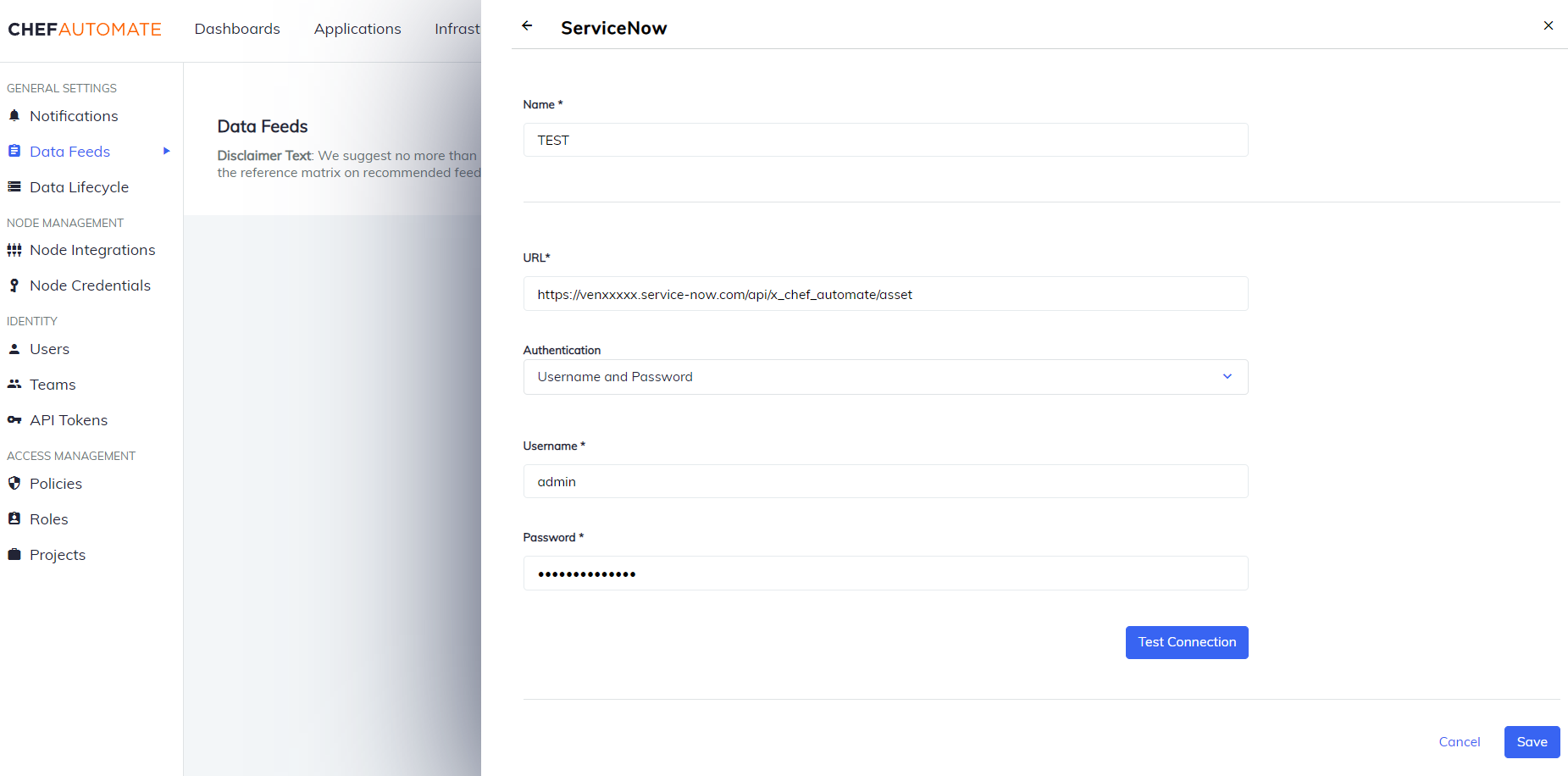Click the Node Integrations icon
1568x776 pixels.
pos(14,249)
